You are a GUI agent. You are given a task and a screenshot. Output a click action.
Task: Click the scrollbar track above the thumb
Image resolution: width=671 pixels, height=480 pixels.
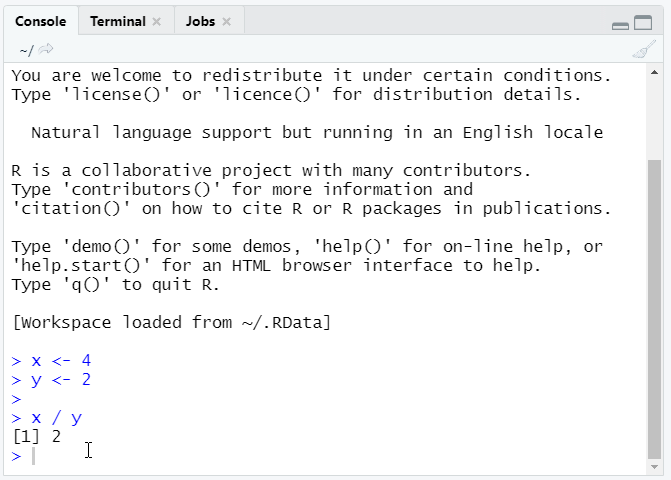coord(654,110)
